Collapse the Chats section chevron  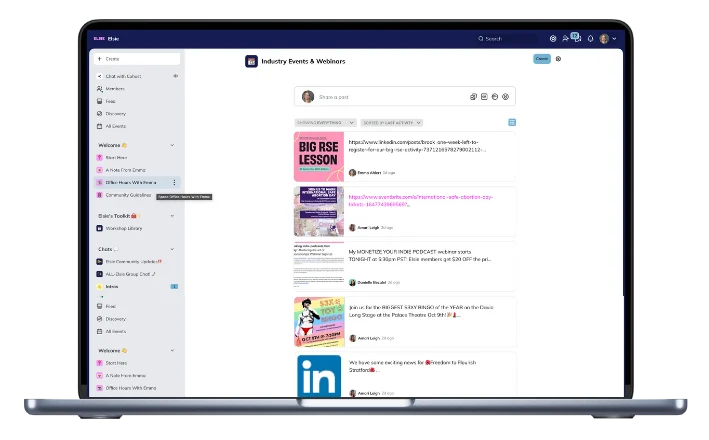coord(172,249)
